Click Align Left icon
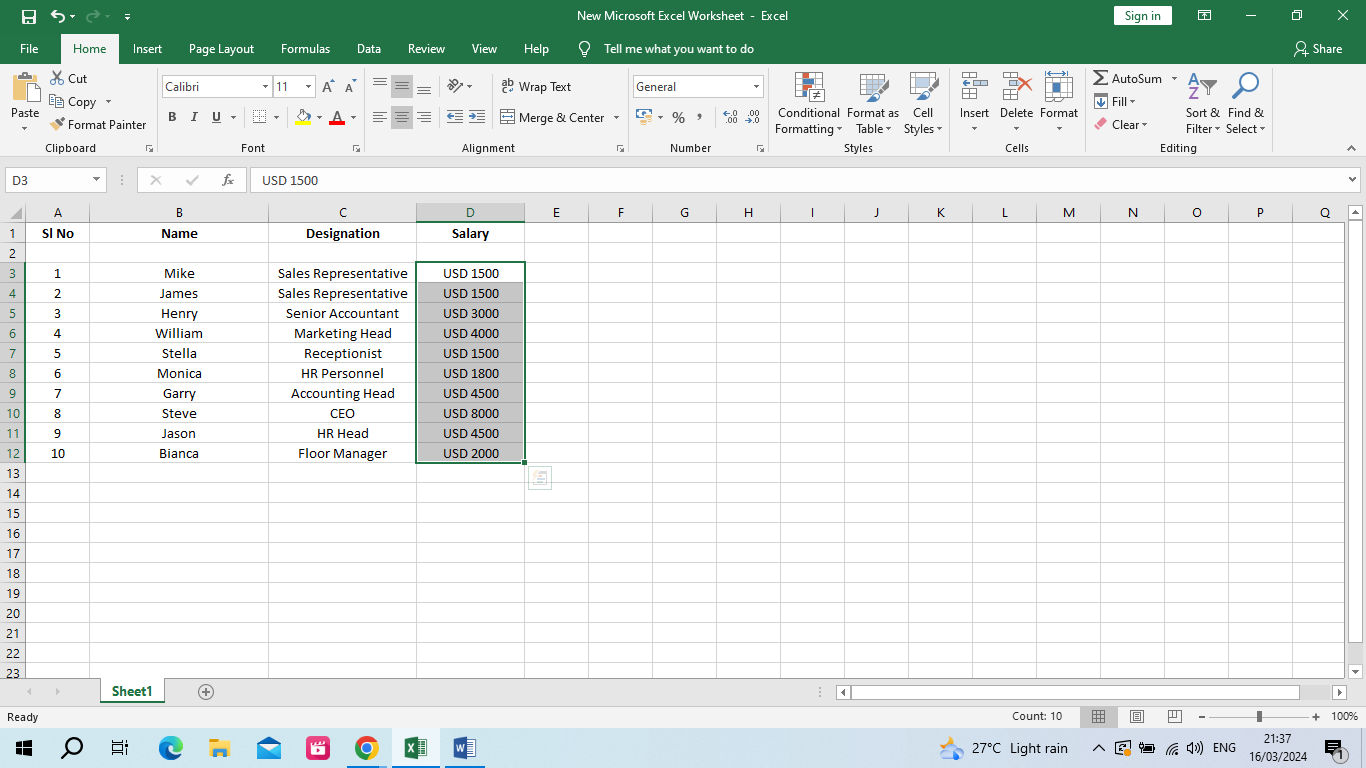 click(x=380, y=117)
